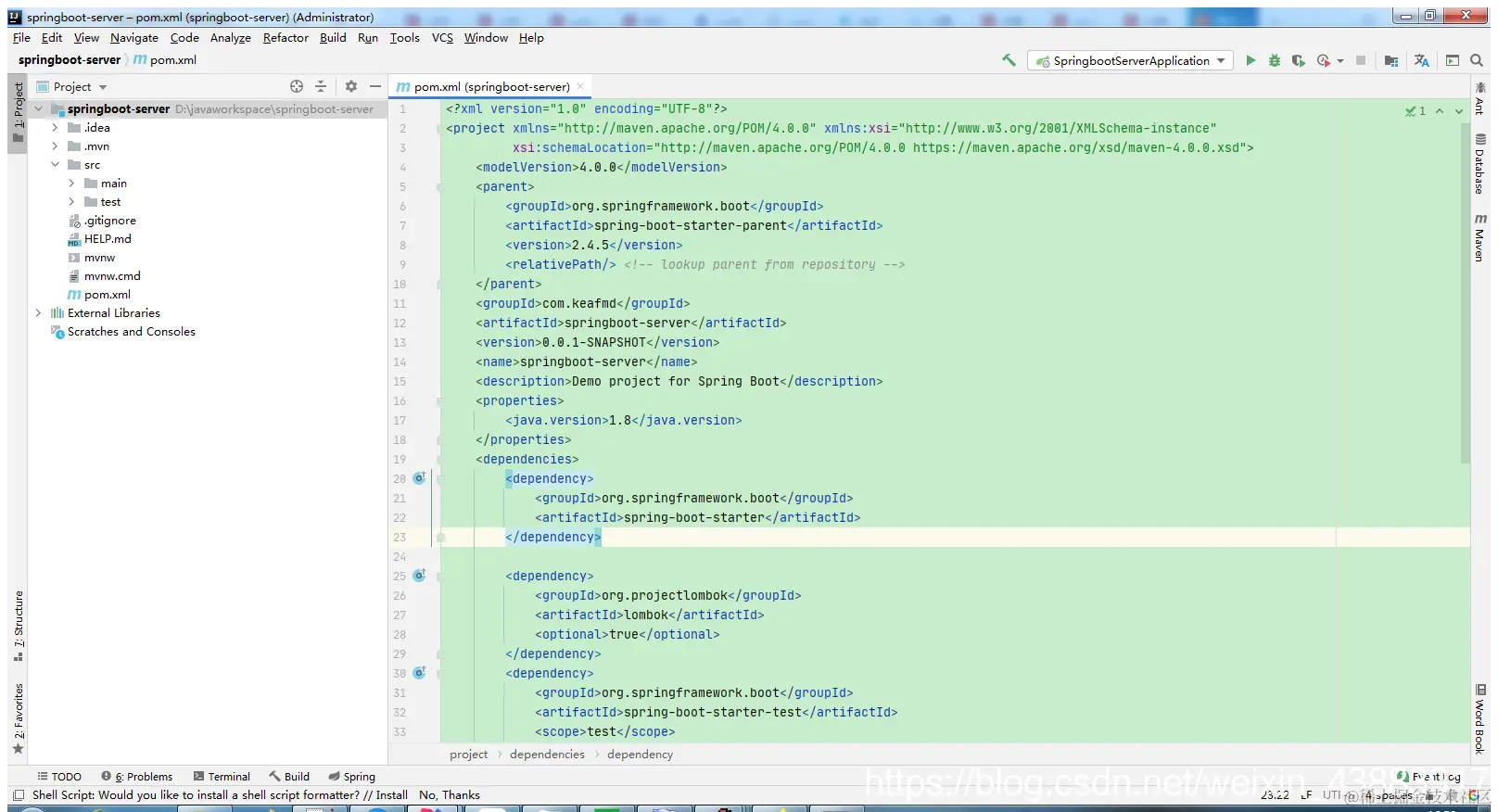This screenshot has width=1498, height=812.
Task: Click the inspection checkmark indicator
Action: [x=1415, y=110]
